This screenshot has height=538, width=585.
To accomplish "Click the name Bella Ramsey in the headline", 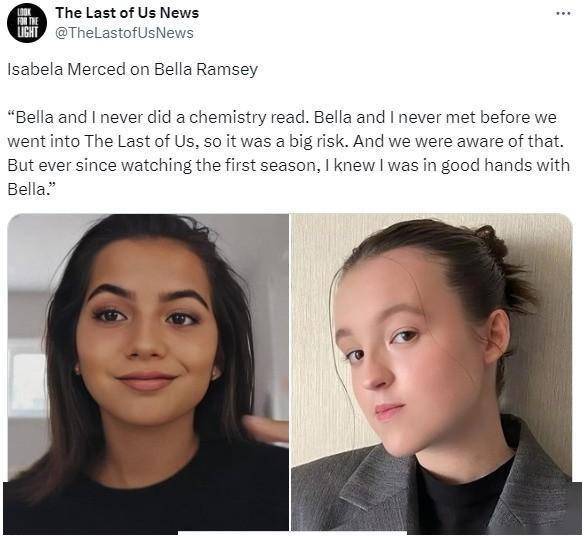I will pos(206,70).
